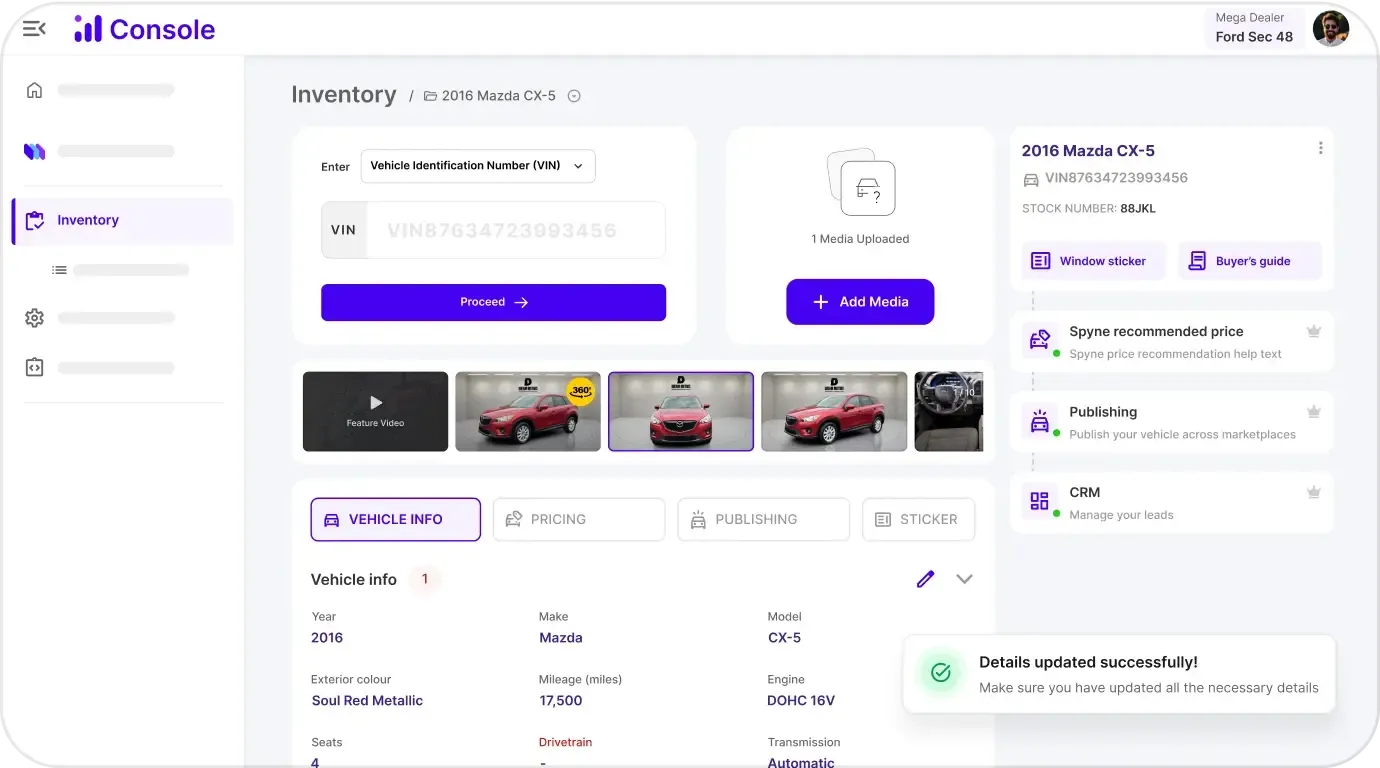Viewport: 1380px width, 768px height.
Task: Click the VIN input field
Action: (x=514, y=230)
